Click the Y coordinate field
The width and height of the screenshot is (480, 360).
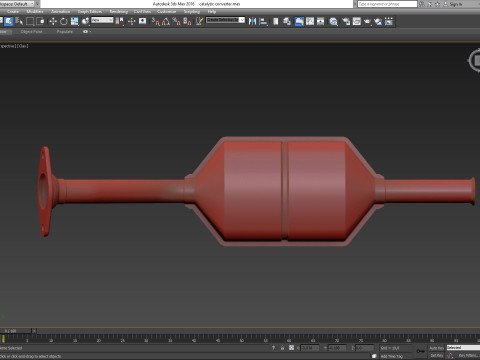[337, 348]
